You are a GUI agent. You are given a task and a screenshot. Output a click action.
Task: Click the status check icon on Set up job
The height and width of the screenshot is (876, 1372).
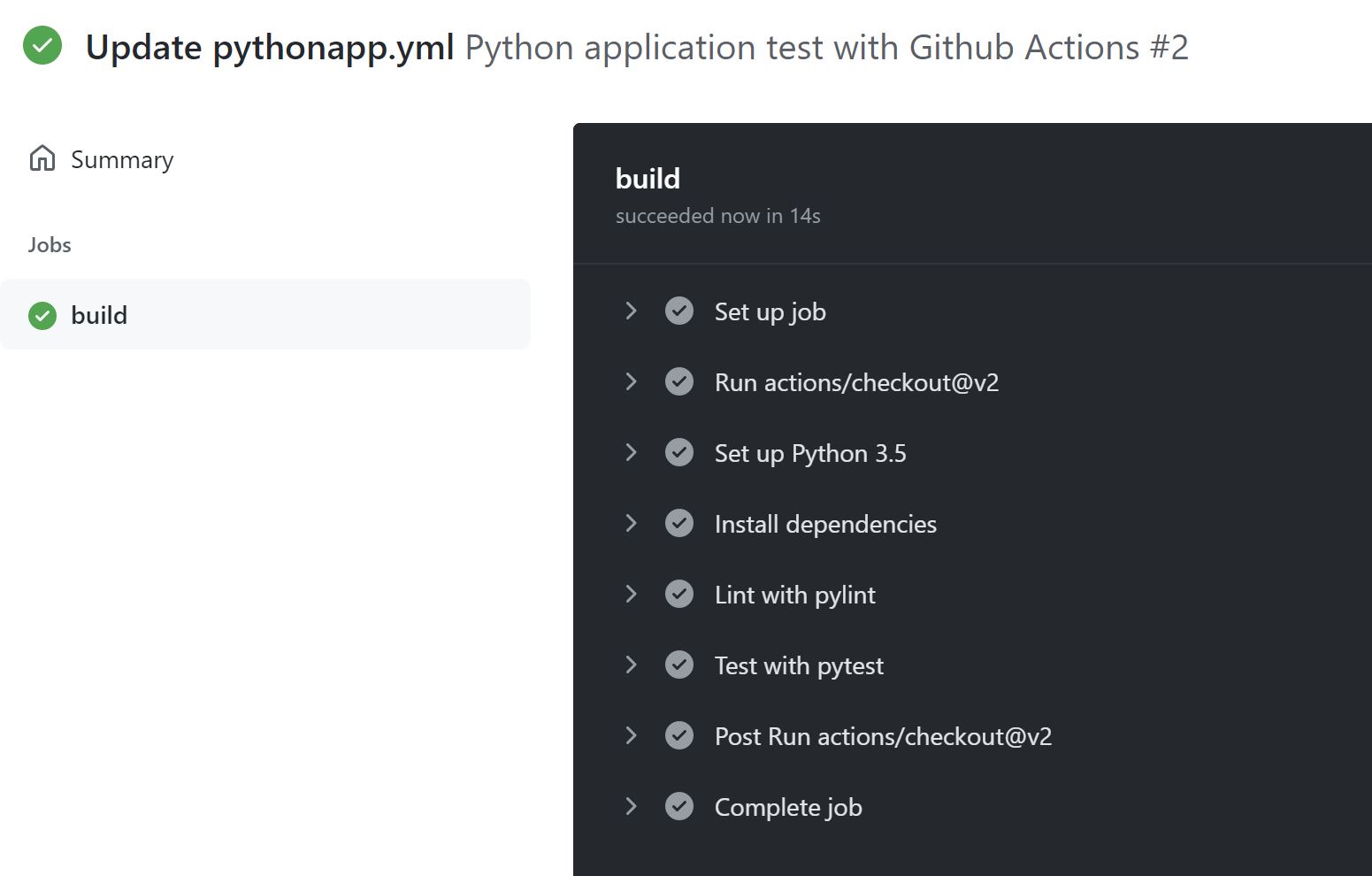679,311
